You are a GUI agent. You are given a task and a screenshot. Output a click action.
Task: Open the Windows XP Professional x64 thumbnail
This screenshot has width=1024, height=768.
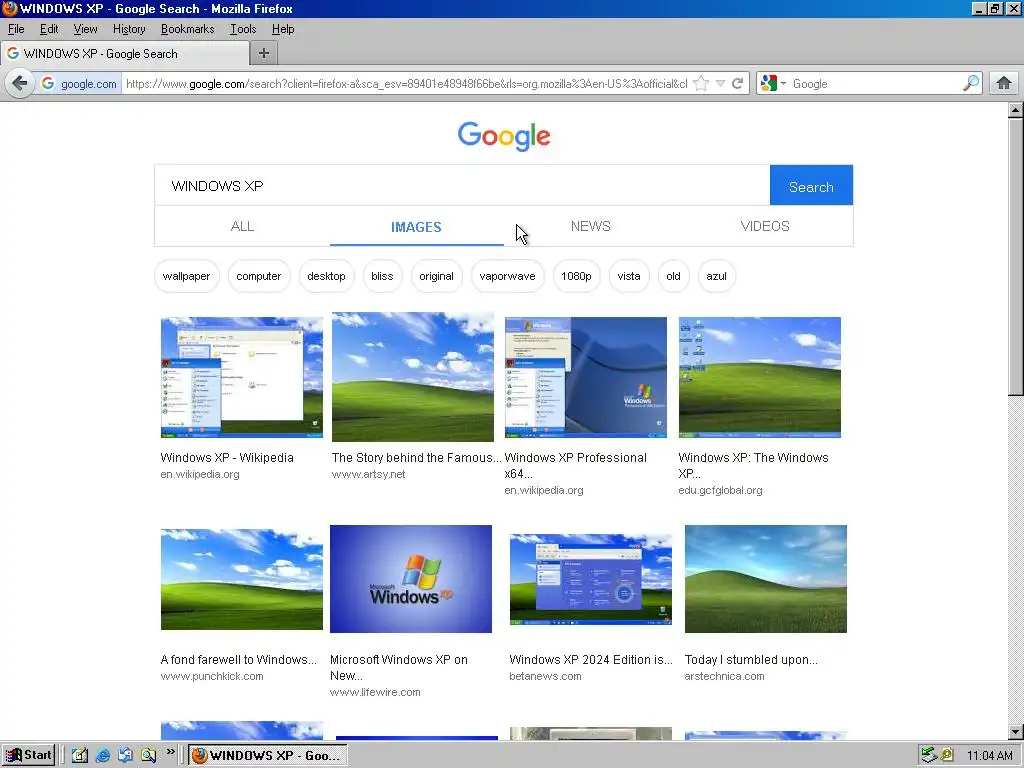point(586,377)
